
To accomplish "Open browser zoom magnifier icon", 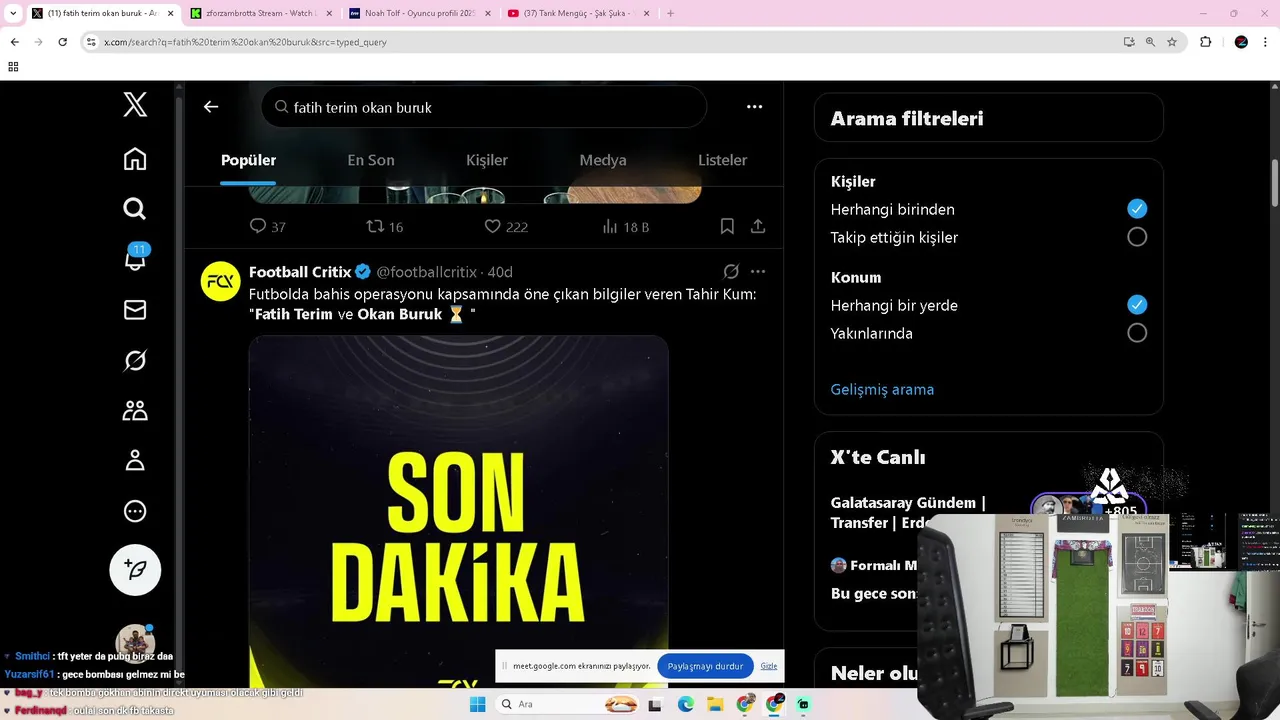I will point(1150,42).
